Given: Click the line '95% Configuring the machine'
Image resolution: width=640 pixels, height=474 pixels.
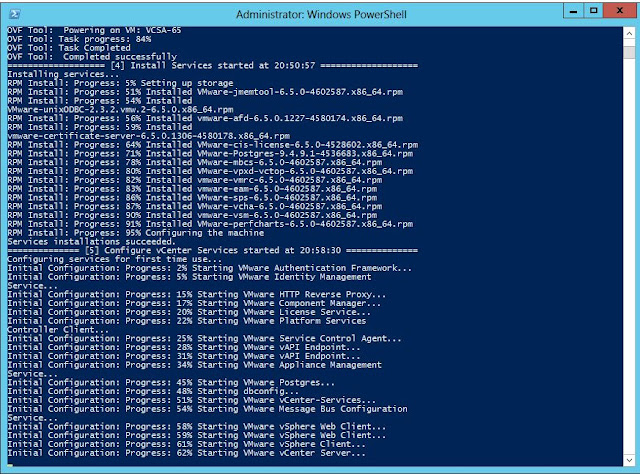Looking at the screenshot, I should (136, 233).
